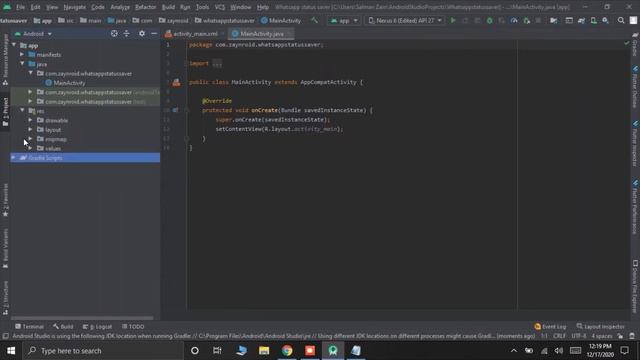Click MainActivity breadcrumb in navigation bar
Screen dimensions: 640x360
[x=281, y=20]
